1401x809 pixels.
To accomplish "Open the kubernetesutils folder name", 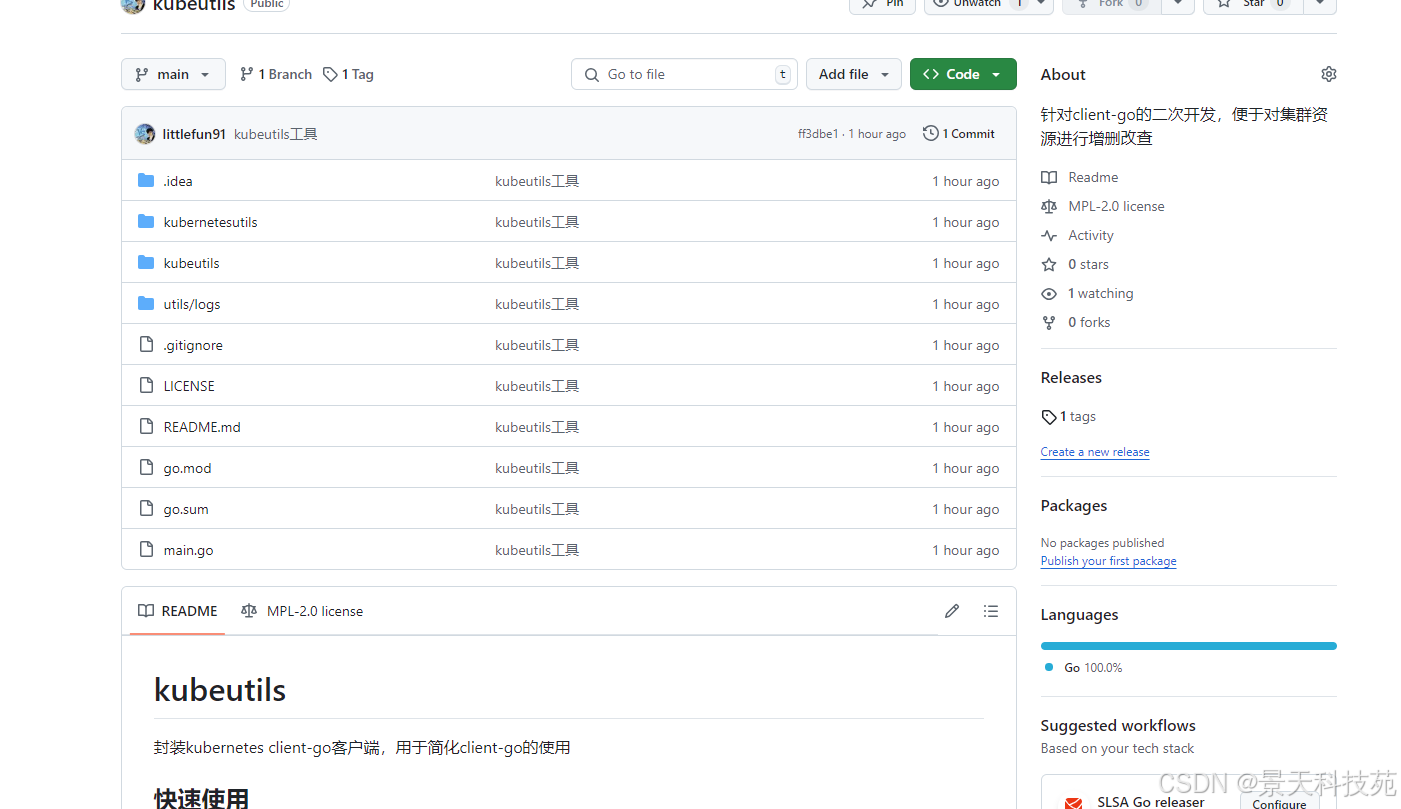I will click(x=211, y=222).
